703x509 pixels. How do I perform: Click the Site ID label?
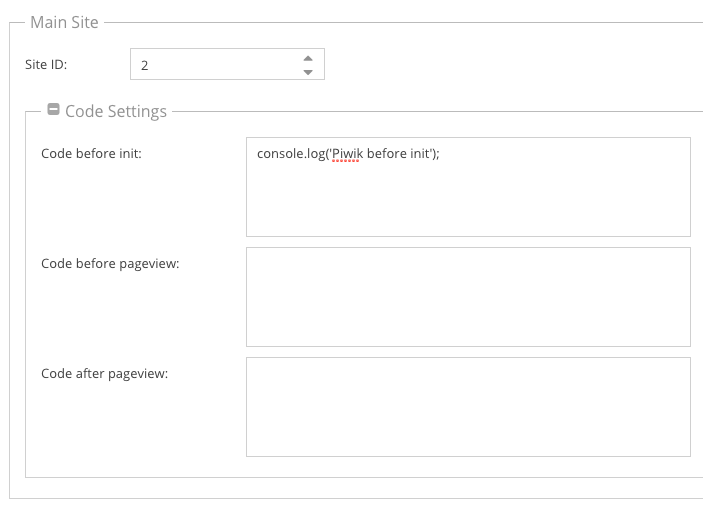[x=46, y=64]
